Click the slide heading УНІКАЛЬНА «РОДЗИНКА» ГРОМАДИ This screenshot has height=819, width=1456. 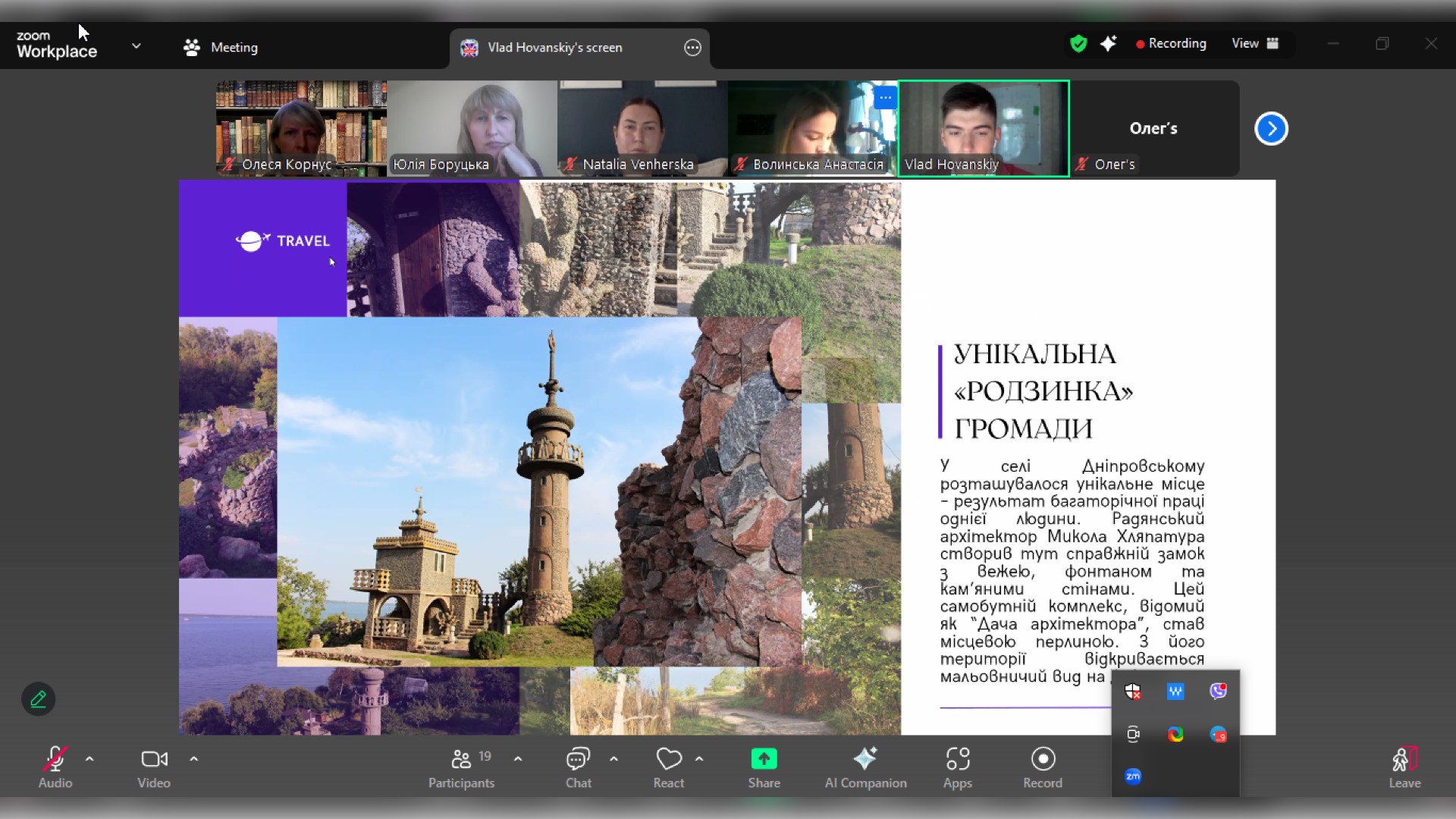[1043, 391]
